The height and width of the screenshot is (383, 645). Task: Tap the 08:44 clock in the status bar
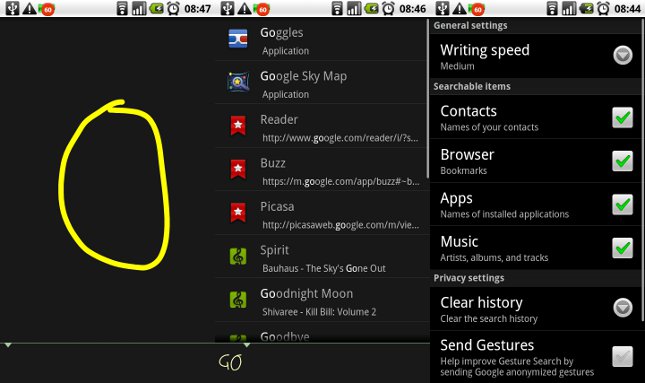[628, 9]
